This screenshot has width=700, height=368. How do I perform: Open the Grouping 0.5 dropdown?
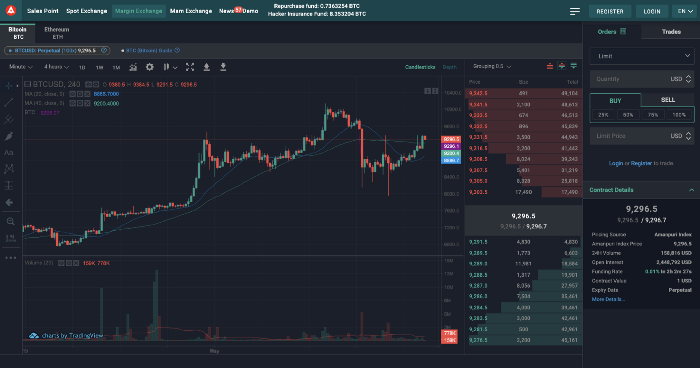coord(492,66)
